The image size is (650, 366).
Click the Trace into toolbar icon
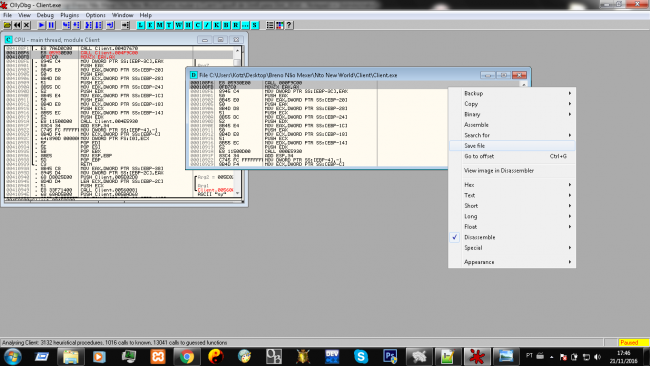[x=88, y=25]
